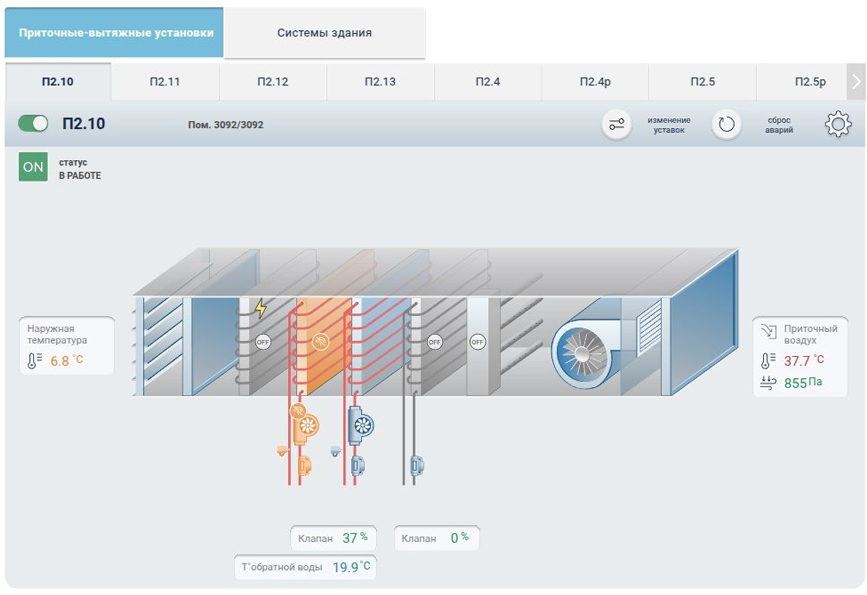The image size is (867, 595).
Task: Click the green ON status indicator
Action: point(33,167)
